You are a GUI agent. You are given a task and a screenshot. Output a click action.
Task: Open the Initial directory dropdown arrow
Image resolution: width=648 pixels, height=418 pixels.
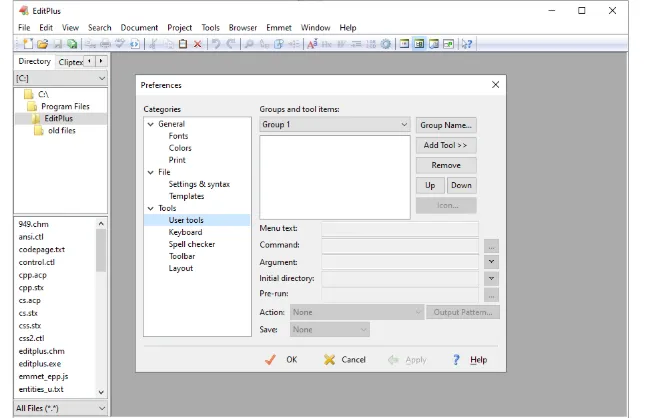[491, 278]
